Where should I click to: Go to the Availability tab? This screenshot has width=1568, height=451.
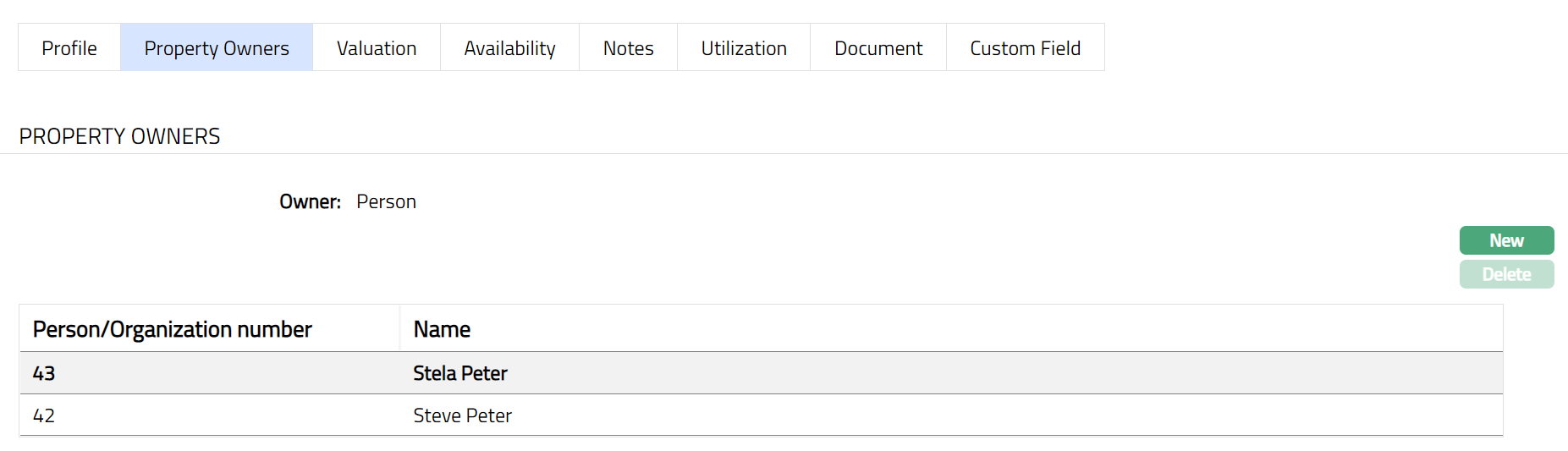pyautogui.click(x=509, y=48)
